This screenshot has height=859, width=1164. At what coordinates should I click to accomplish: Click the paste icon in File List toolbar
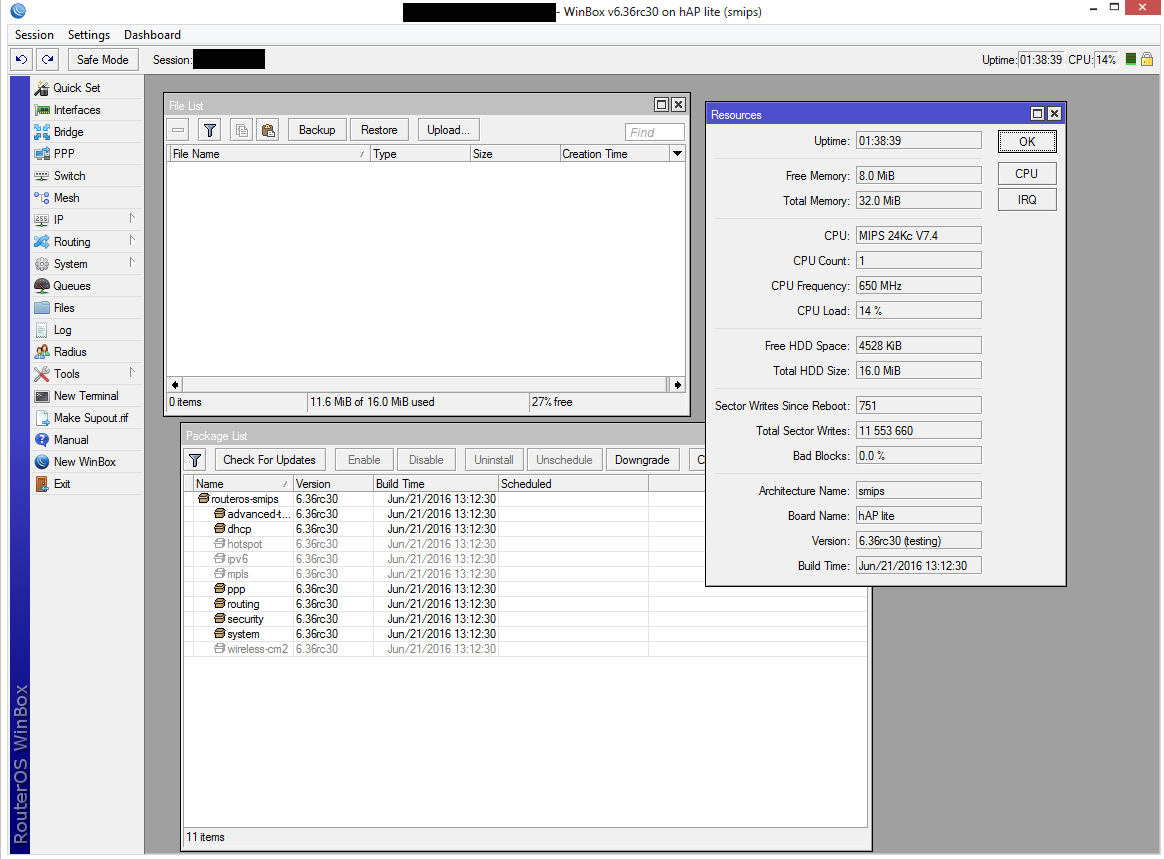point(268,130)
